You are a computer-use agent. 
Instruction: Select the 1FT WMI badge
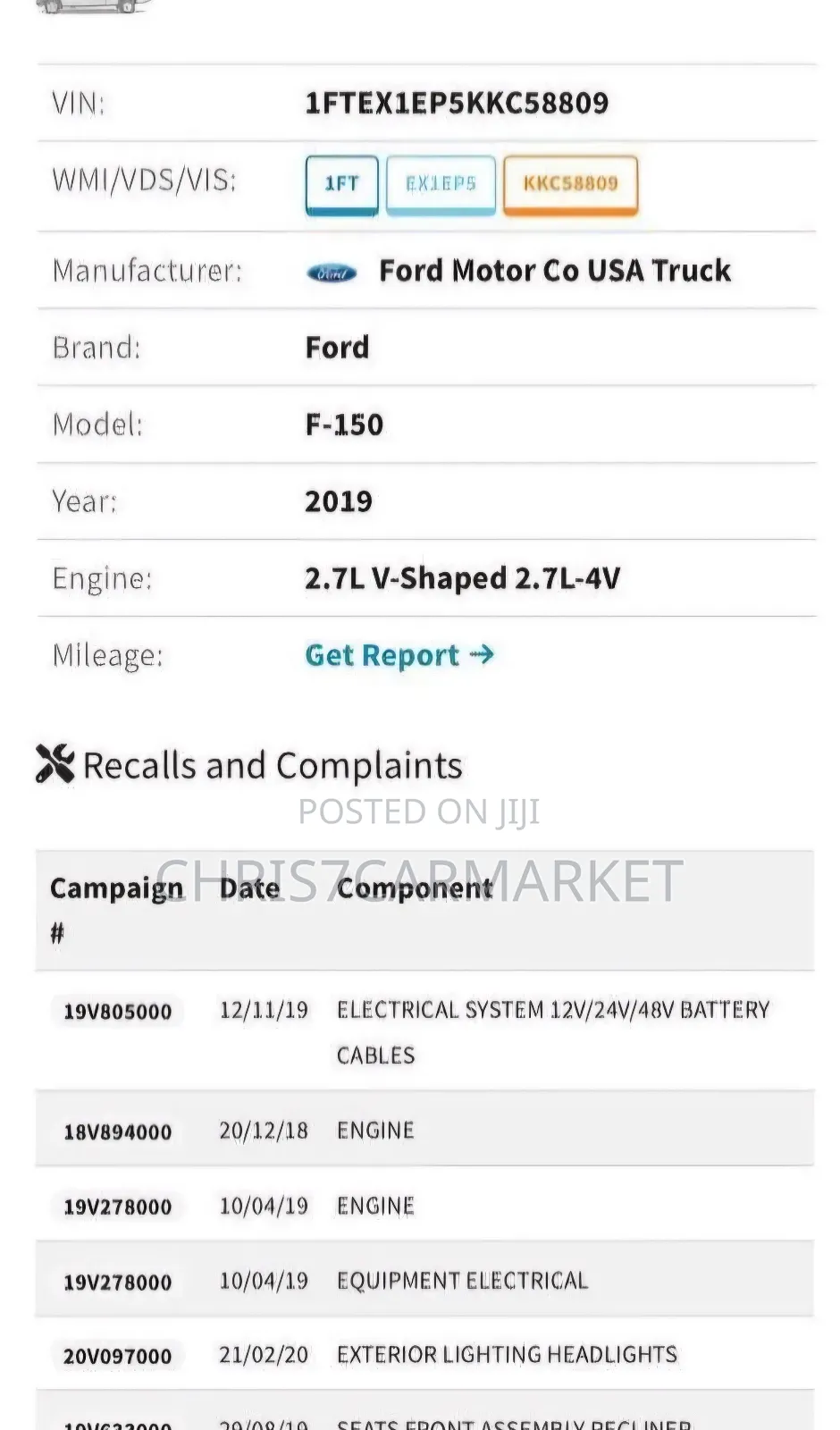coord(341,184)
